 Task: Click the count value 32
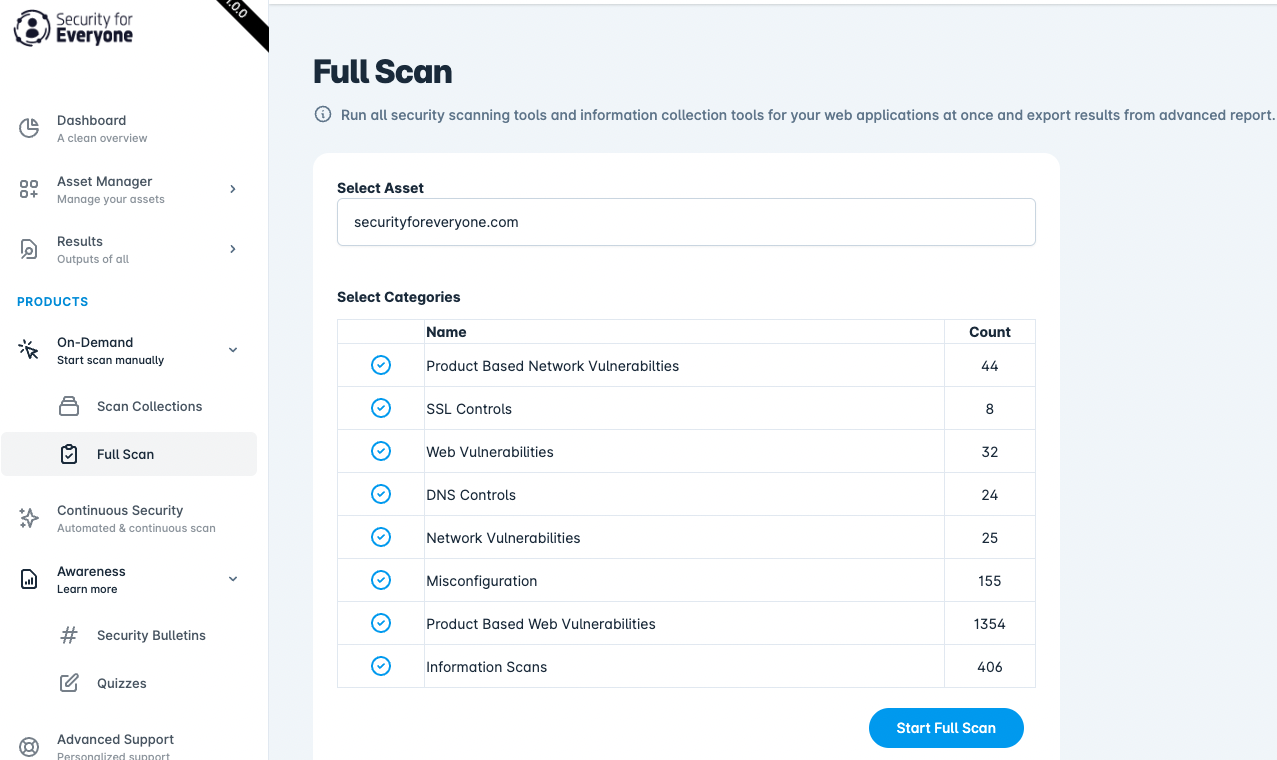pos(990,452)
